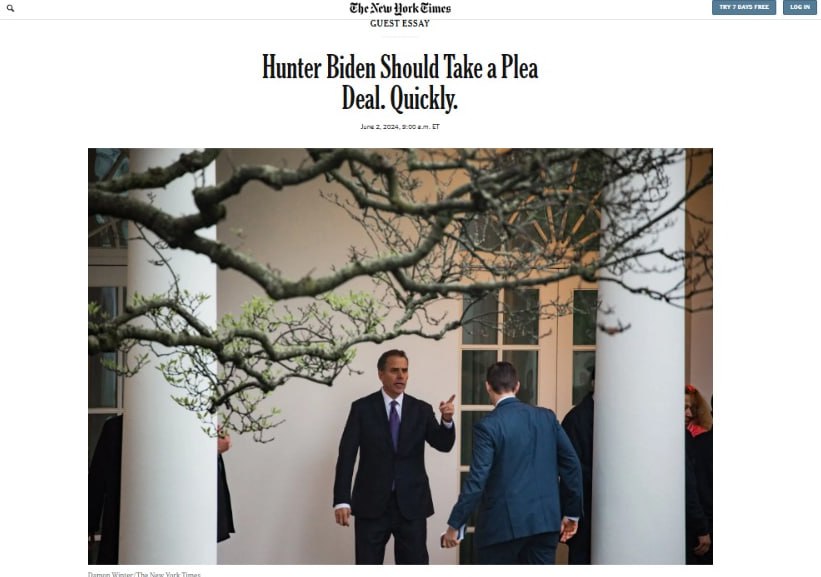Click The New York Times logo
This screenshot has width=821, height=577.
[400, 8]
